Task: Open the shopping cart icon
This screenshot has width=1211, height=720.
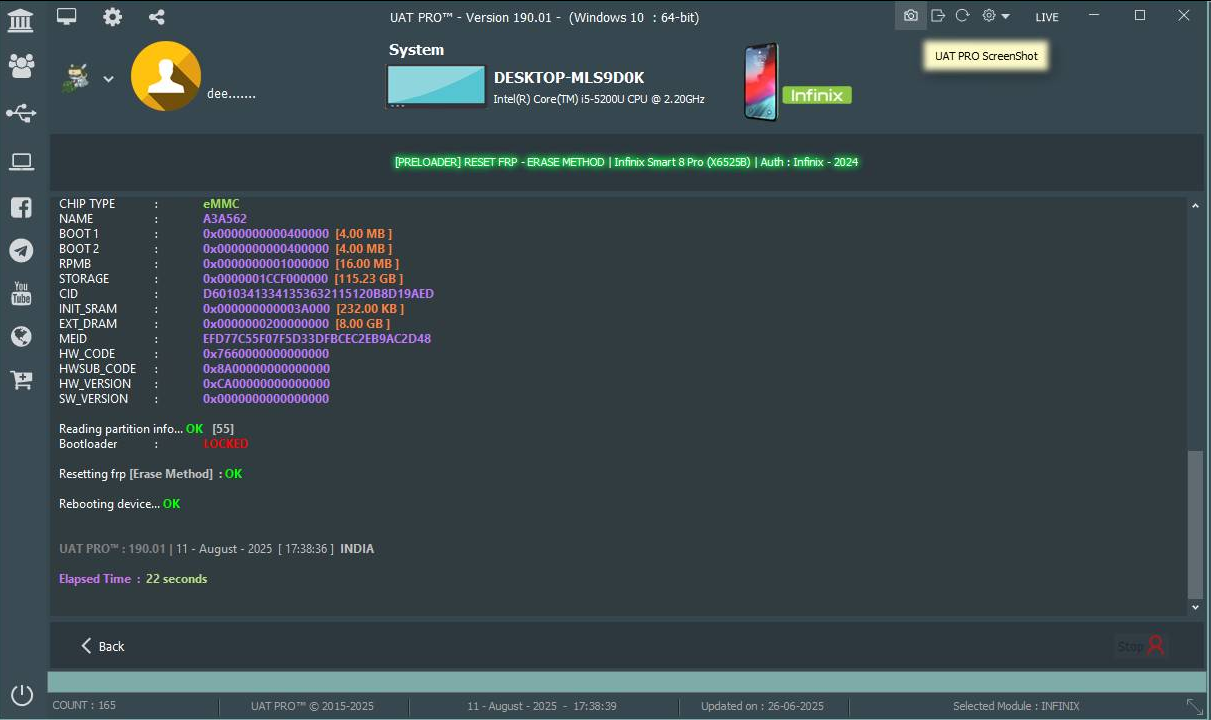Action: coord(21,380)
